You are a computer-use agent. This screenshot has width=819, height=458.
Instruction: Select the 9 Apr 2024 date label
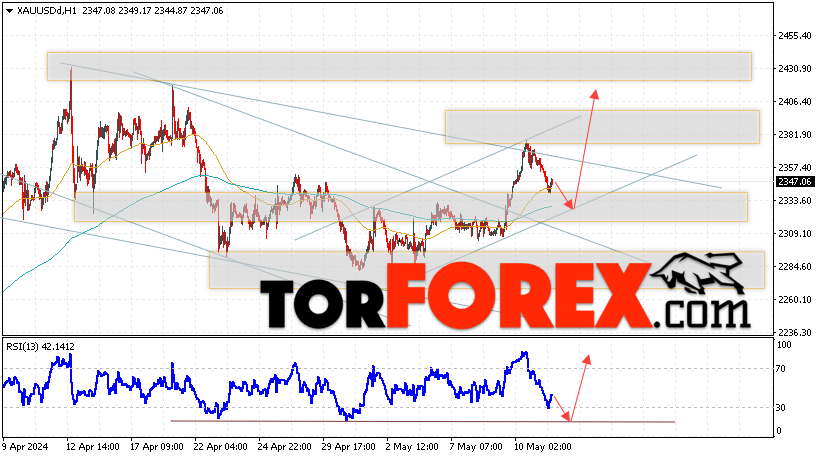click(x=25, y=447)
